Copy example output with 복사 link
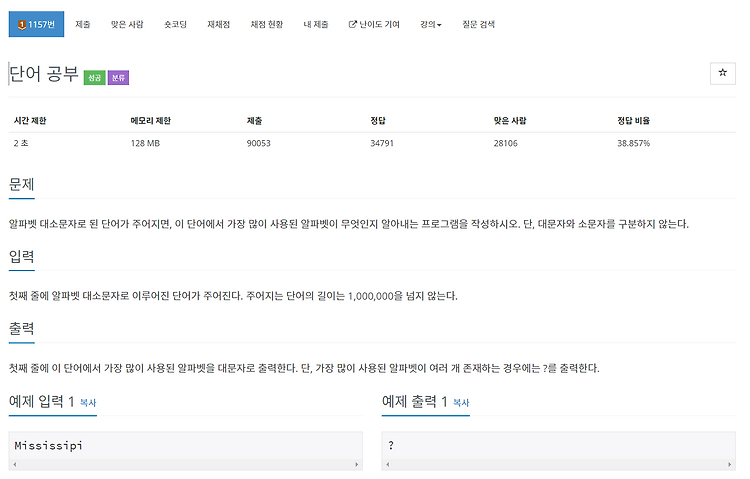 coord(461,403)
